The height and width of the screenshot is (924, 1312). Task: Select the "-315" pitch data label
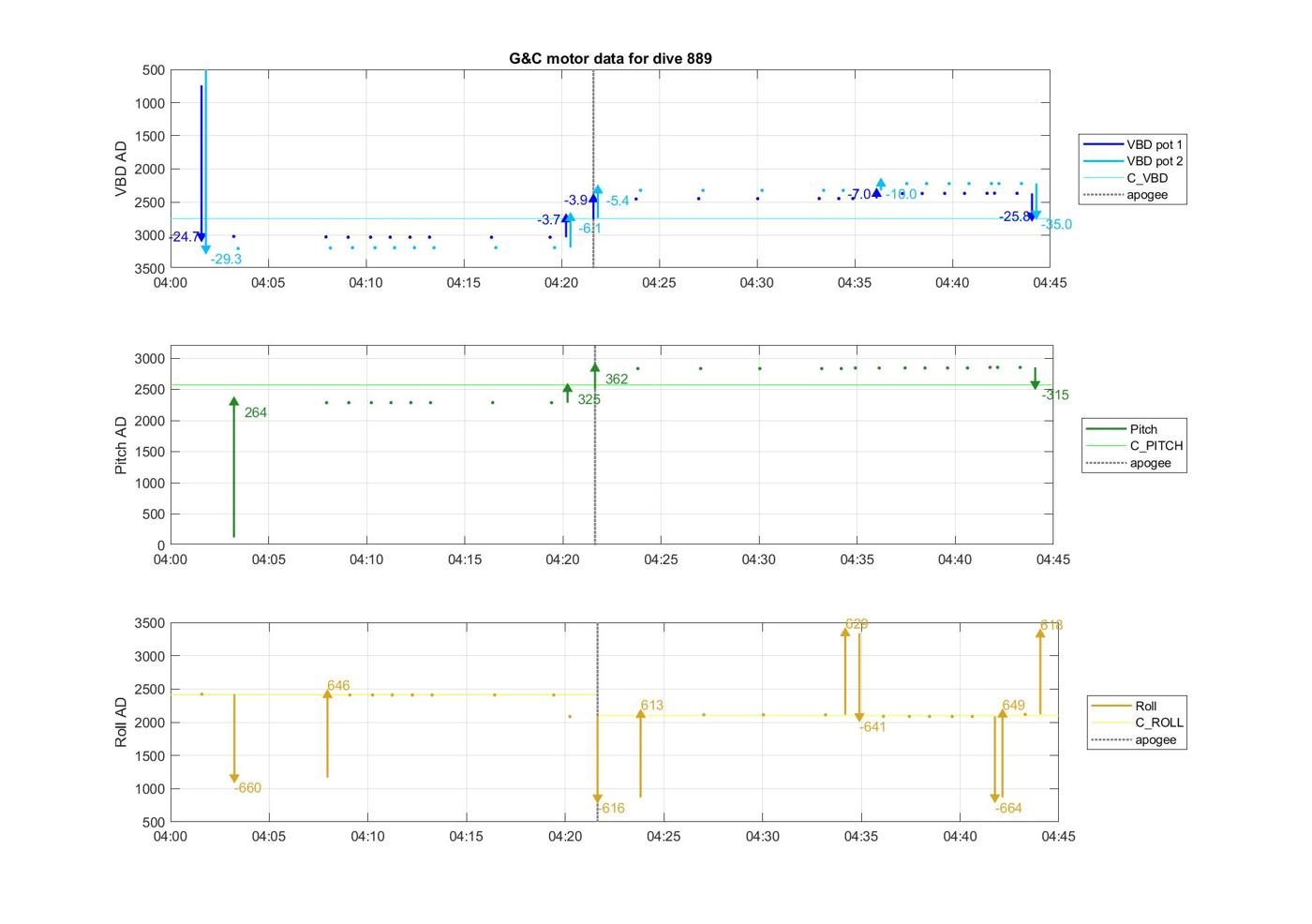1055,395
